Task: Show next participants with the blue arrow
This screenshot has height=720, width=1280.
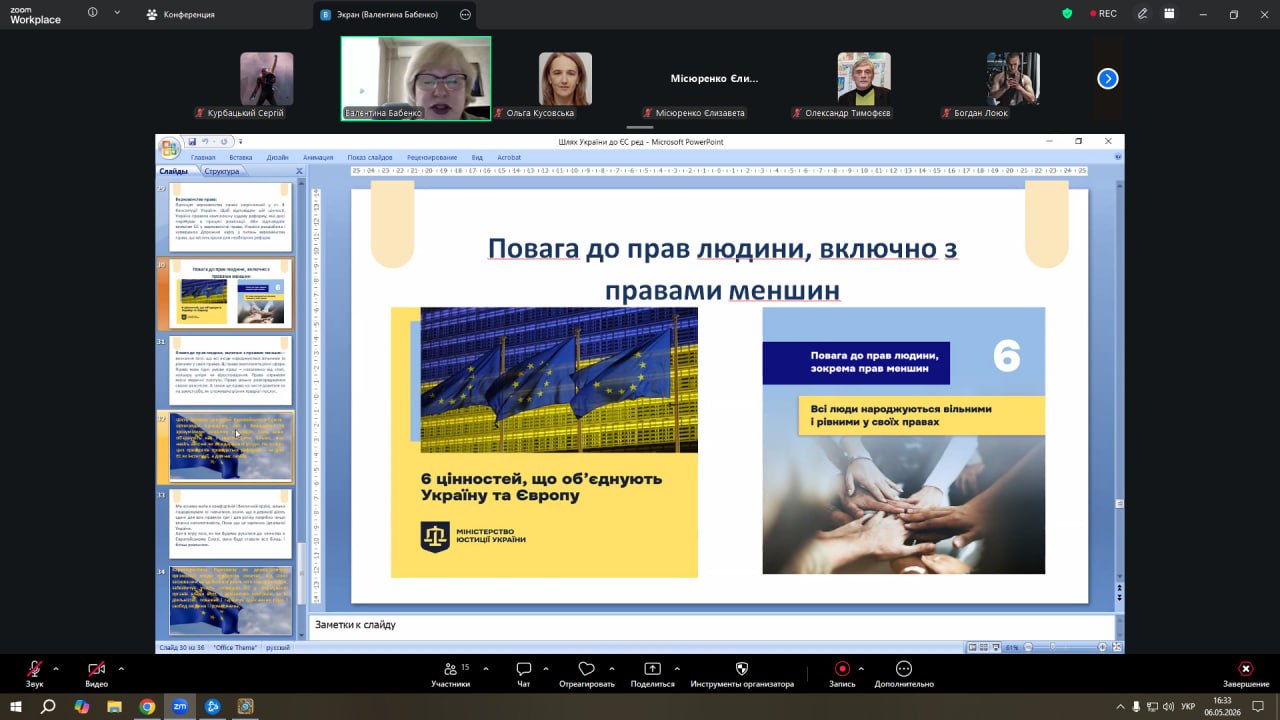Action: point(1108,78)
